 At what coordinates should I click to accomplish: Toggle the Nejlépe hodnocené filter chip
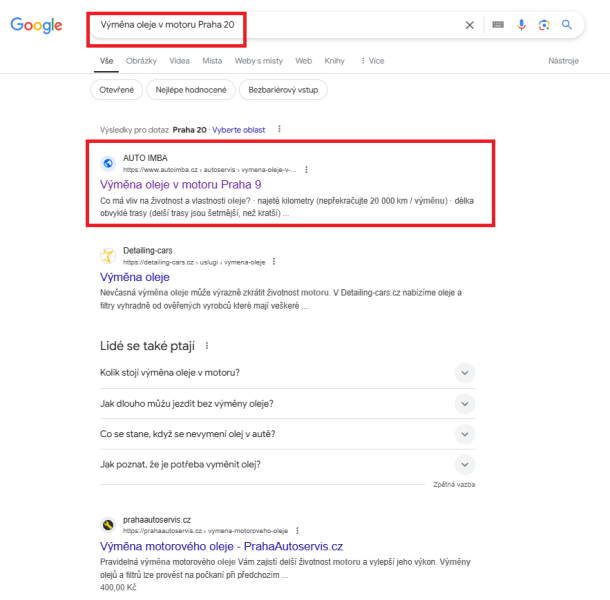pyautogui.click(x=191, y=90)
